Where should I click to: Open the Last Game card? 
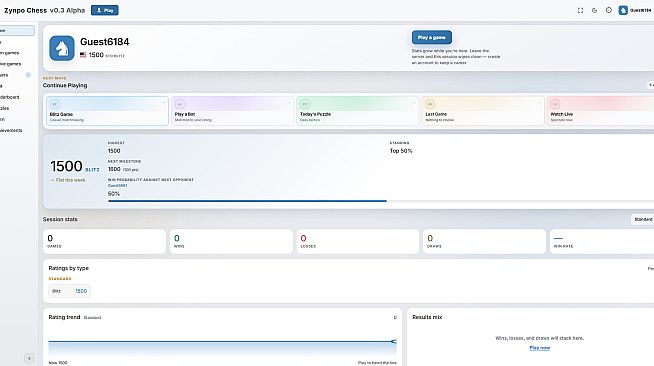483,111
